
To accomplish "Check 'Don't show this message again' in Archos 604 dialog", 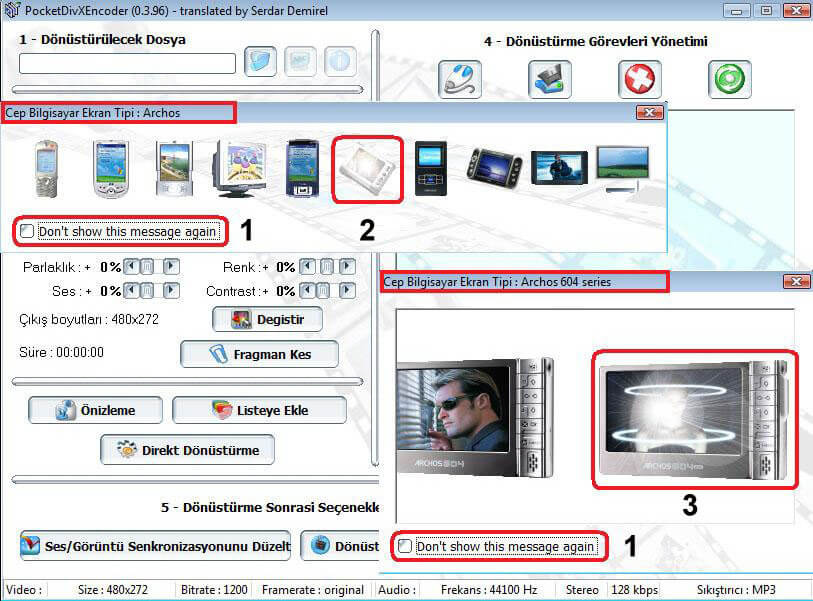I will point(404,546).
